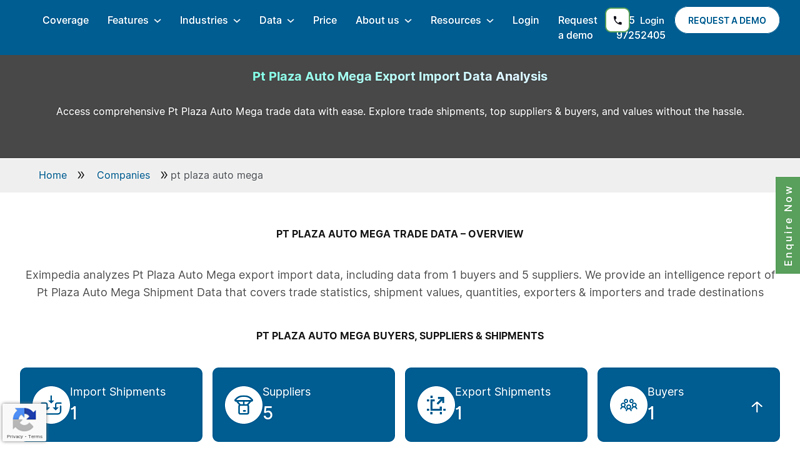
Task: Expand the Industries dropdown menu
Action: [x=210, y=20]
